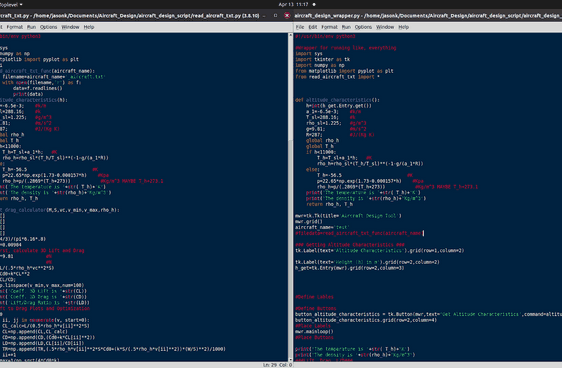
Task: Click the '#Place Buttons' comment
Action: 314,337
